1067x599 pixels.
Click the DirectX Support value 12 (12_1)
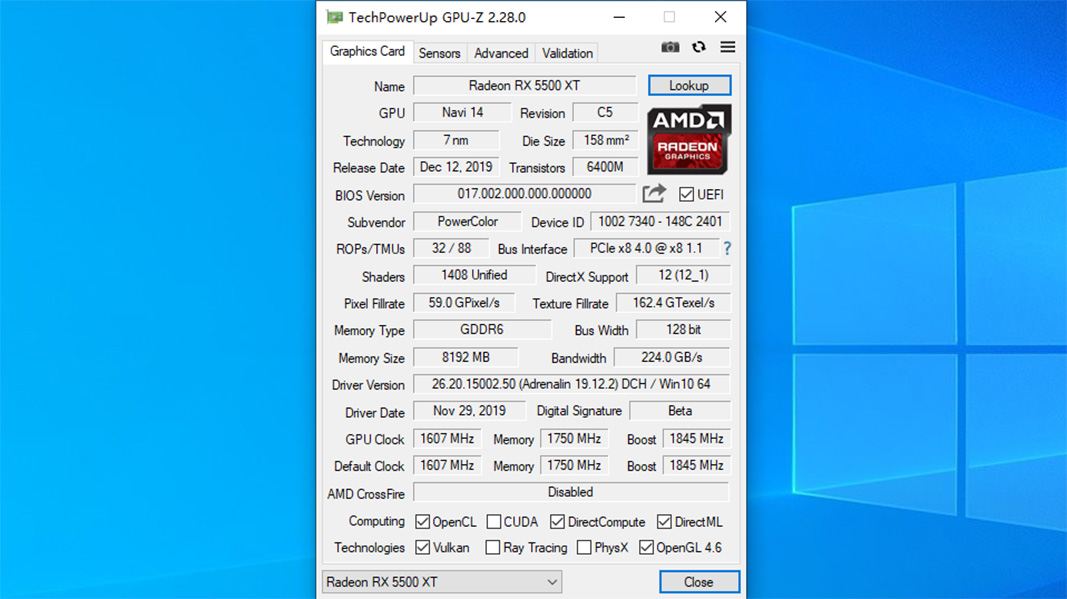tap(683, 275)
